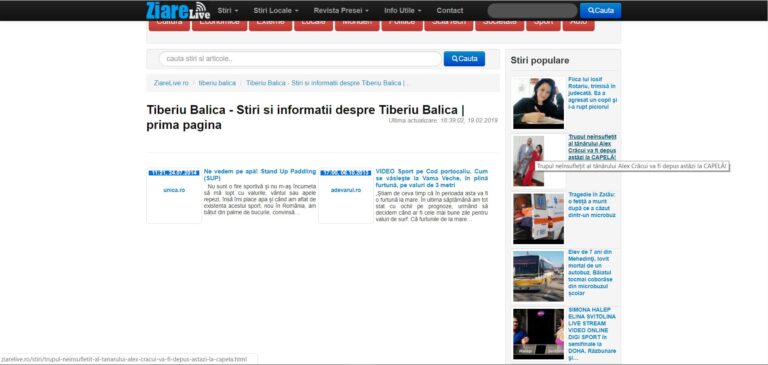Open bus thumbnail for 'Elev de 7 ani' story
The image size is (768, 365).
[538, 276]
